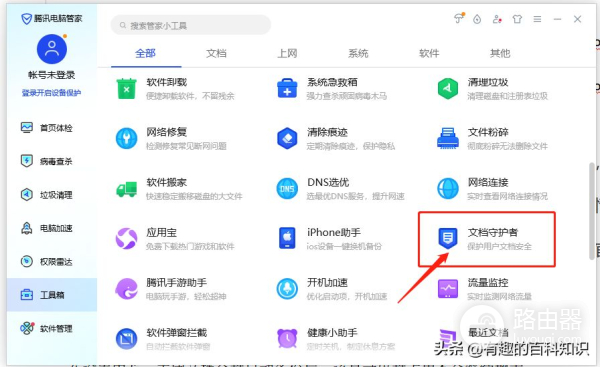Click the 软件搬家 title text

(x=166, y=182)
